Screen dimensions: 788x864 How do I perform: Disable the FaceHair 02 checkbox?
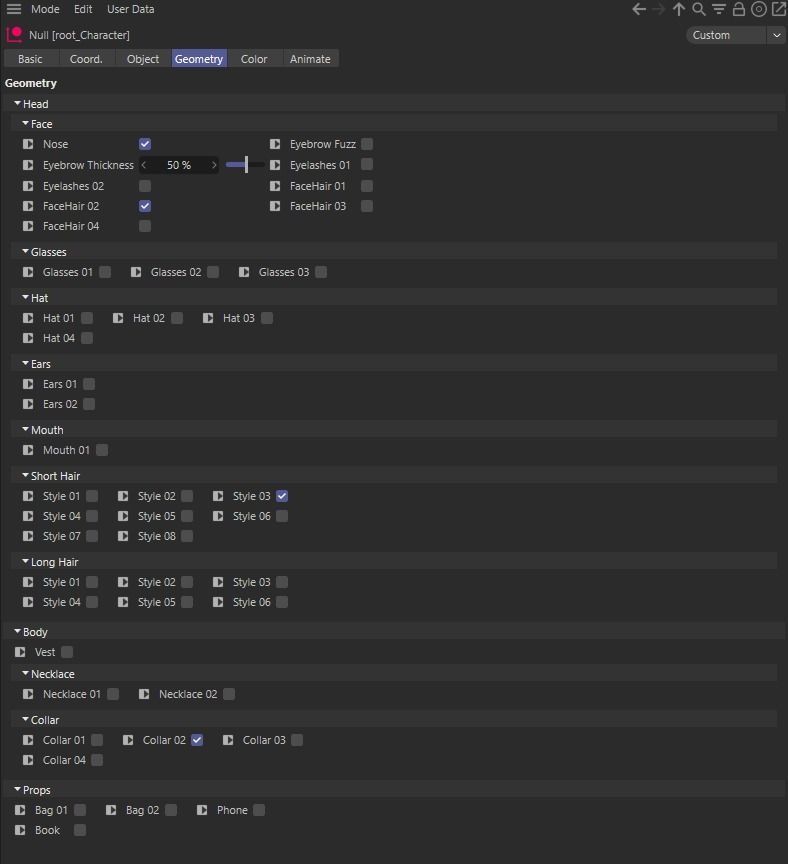click(145, 206)
